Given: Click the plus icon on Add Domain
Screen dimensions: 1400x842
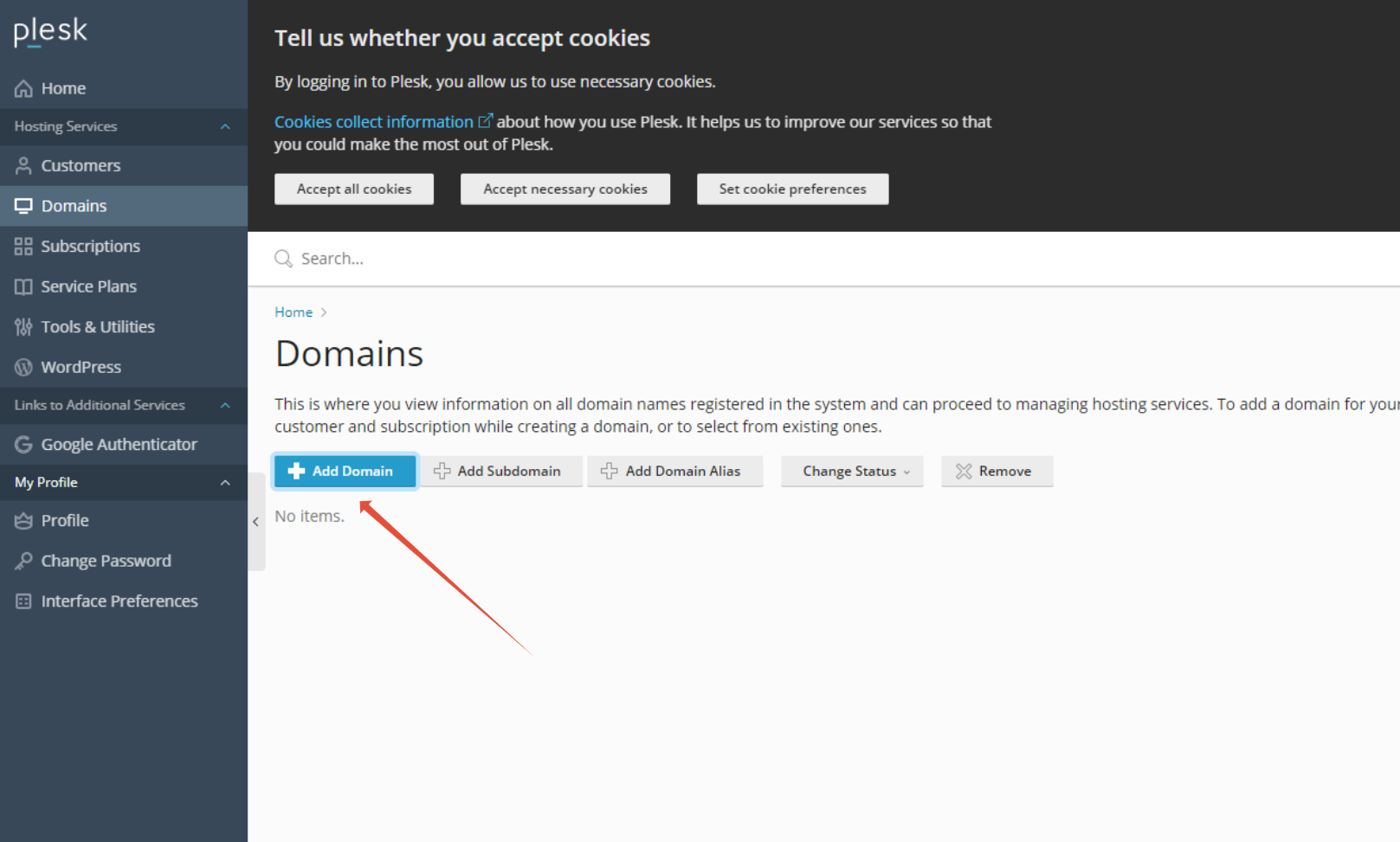Looking at the screenshot, I should [296, 471].
